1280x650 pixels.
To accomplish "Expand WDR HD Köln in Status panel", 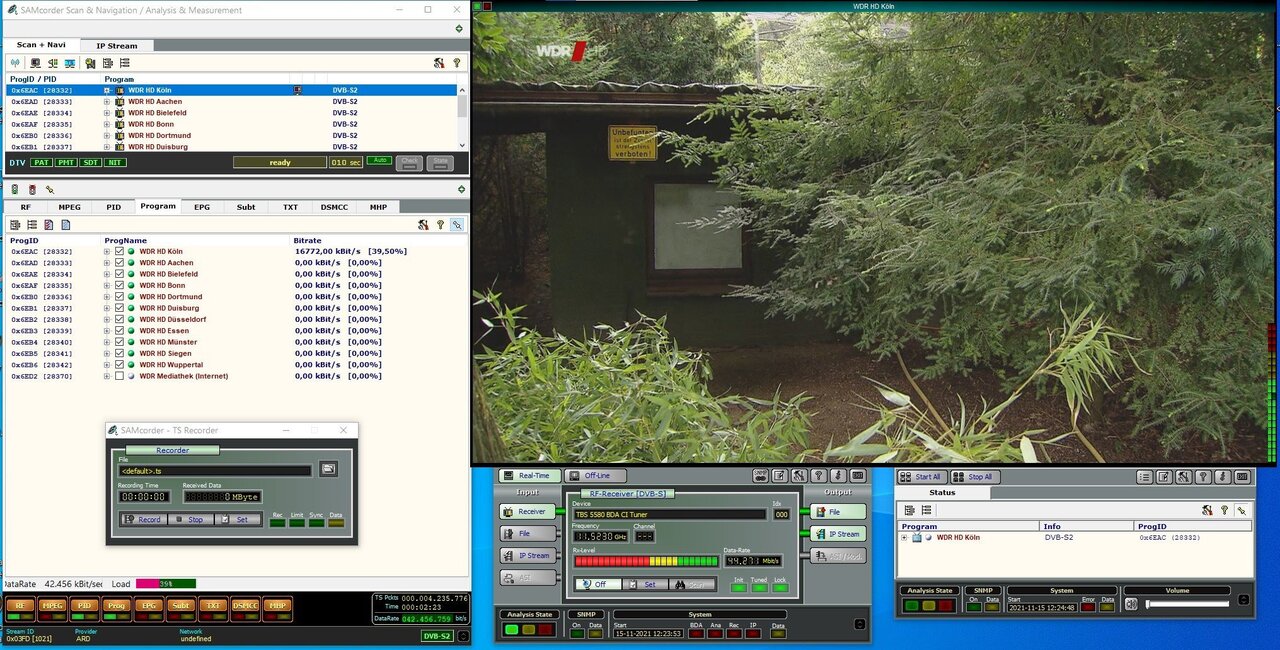I will point(905,538).
